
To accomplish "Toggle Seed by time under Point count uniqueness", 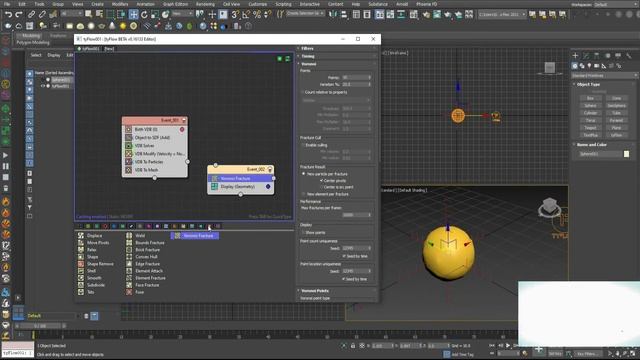I will (x=344, y=256).
